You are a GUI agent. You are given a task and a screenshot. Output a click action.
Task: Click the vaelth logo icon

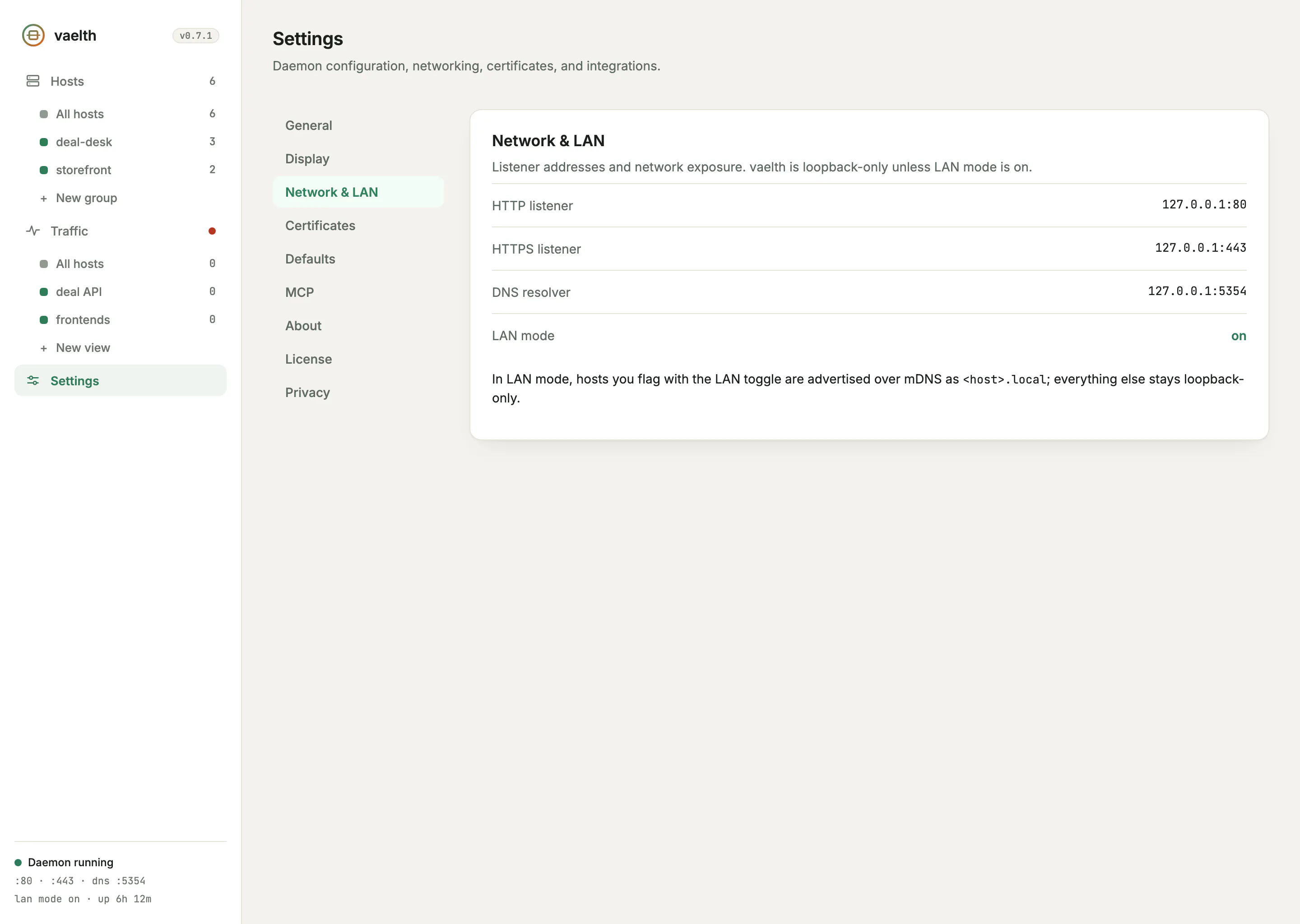[x=33, y=35]
